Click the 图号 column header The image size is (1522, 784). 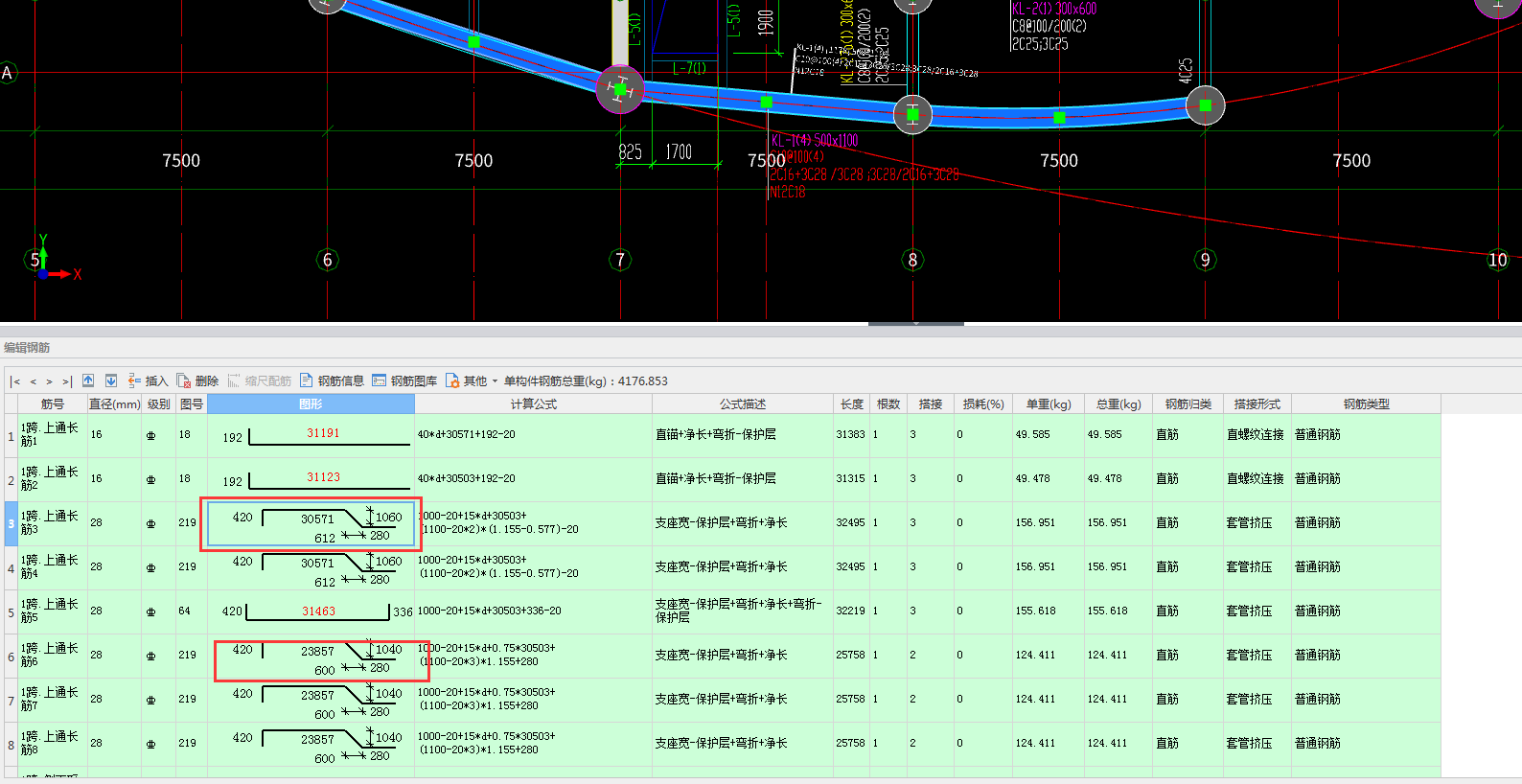192,404
